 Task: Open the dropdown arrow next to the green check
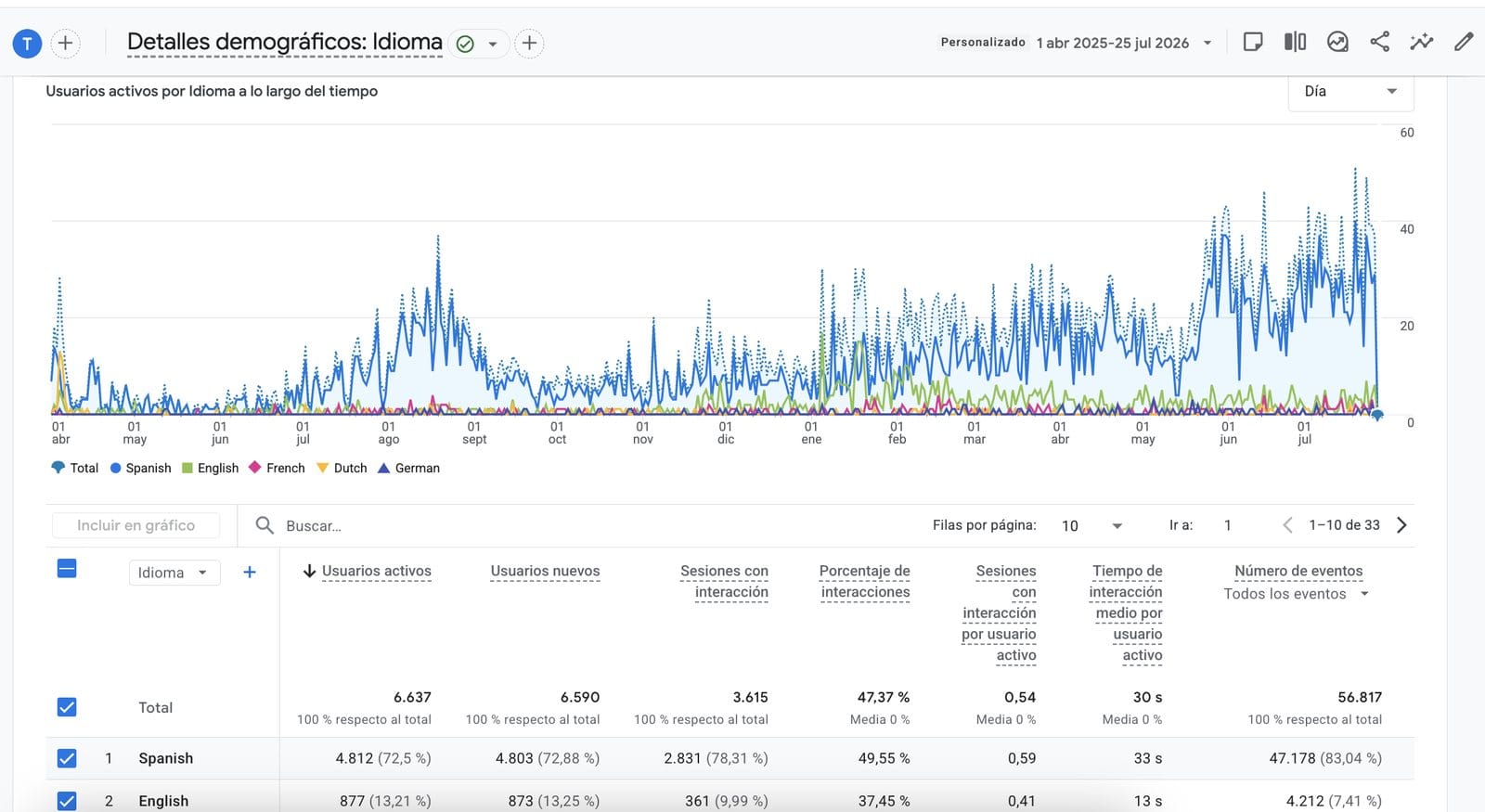pyautogui.click(x=493, y=44)
